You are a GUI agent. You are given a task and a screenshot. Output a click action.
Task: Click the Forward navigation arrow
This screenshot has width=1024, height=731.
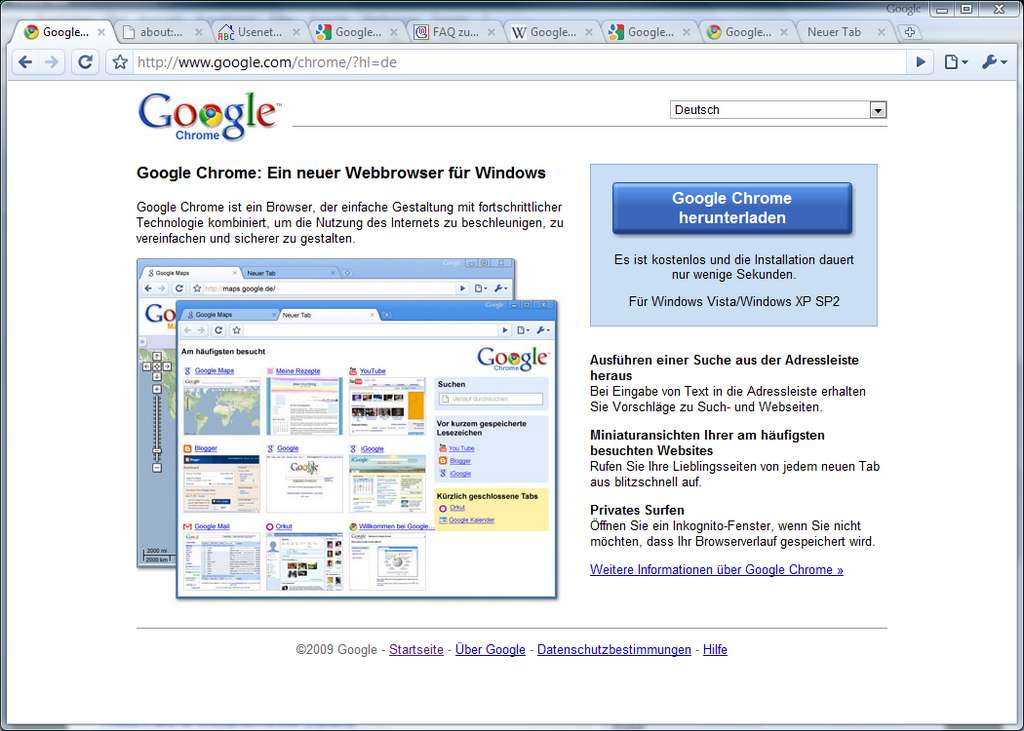point(52,62)
